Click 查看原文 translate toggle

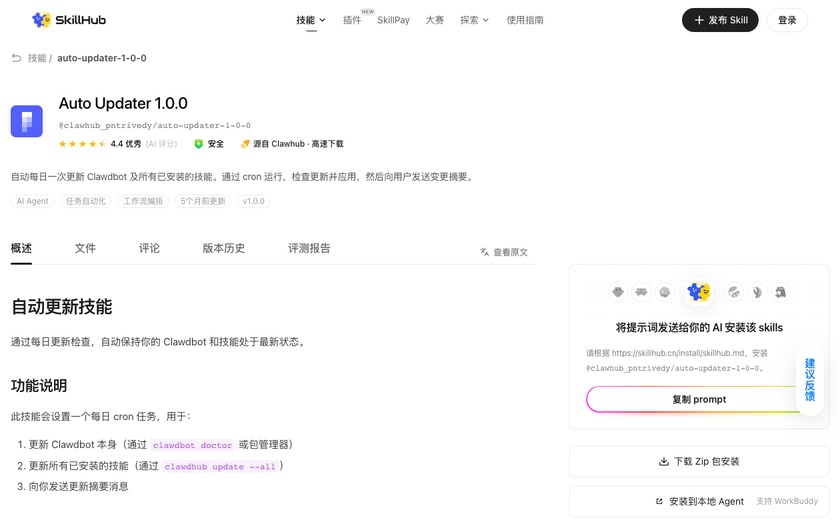(x=504, y=252)
